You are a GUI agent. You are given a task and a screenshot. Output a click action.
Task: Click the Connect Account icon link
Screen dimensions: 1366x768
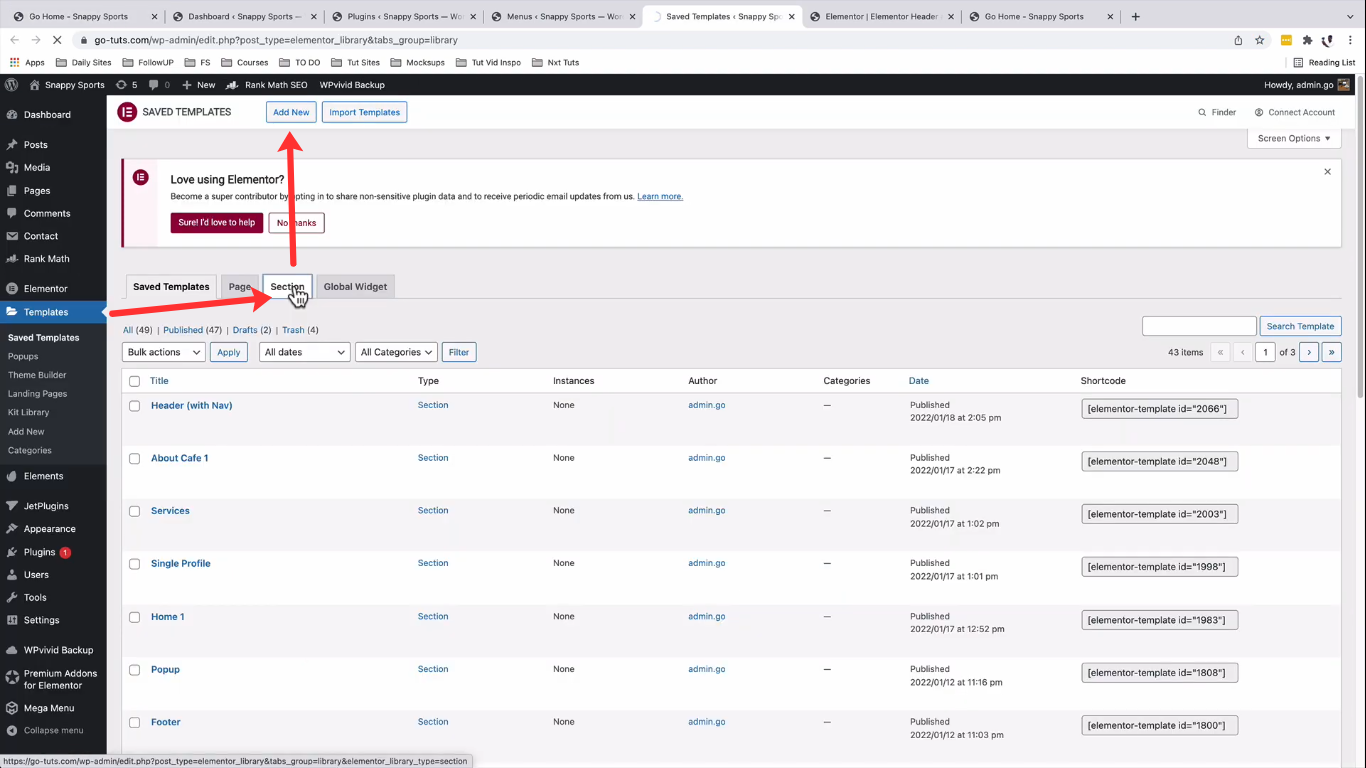coord(1259,113)
